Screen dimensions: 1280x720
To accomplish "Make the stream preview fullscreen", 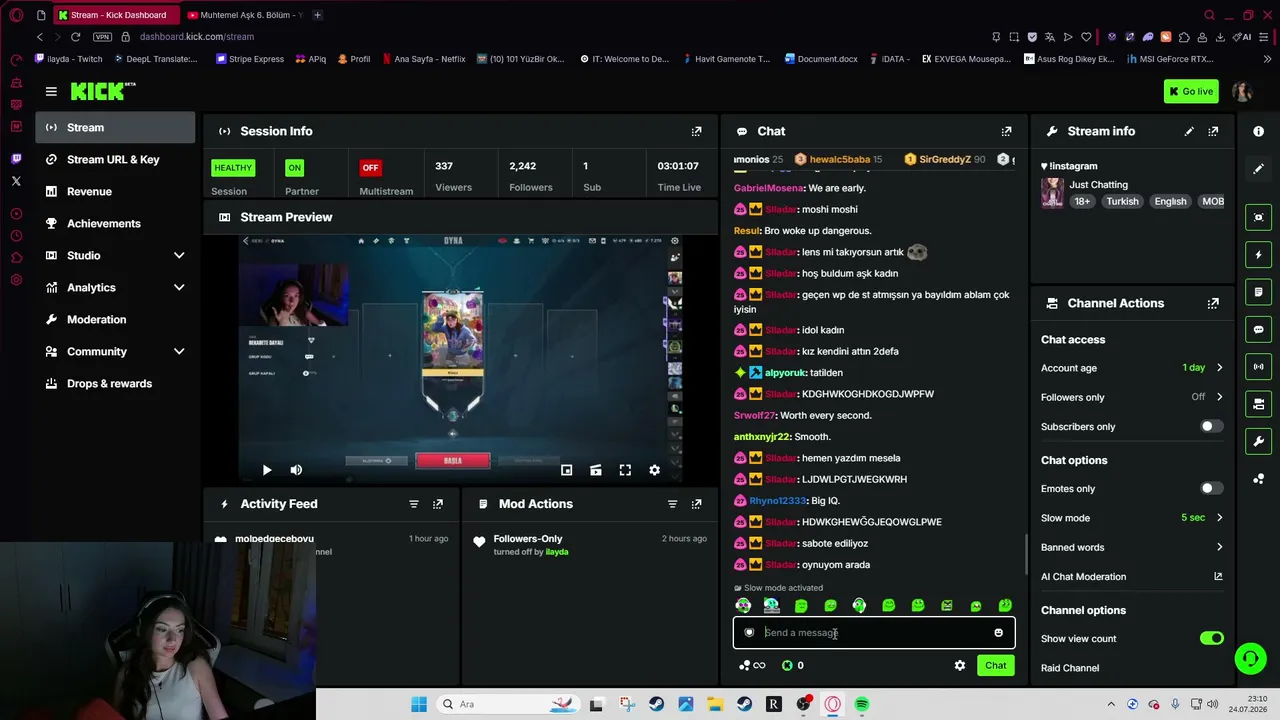I will pyautogui.click(x=625, y=470).
